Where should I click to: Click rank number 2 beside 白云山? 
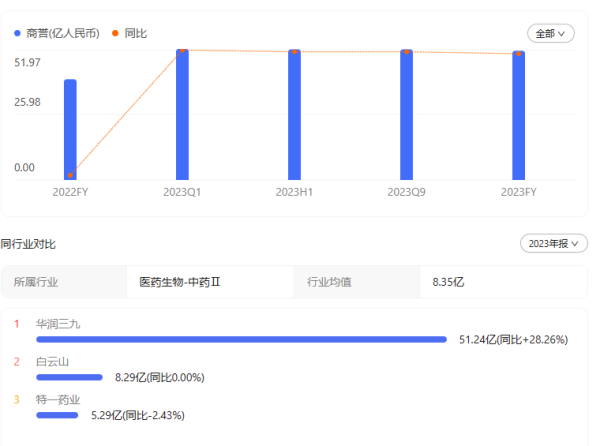[16, 361]
